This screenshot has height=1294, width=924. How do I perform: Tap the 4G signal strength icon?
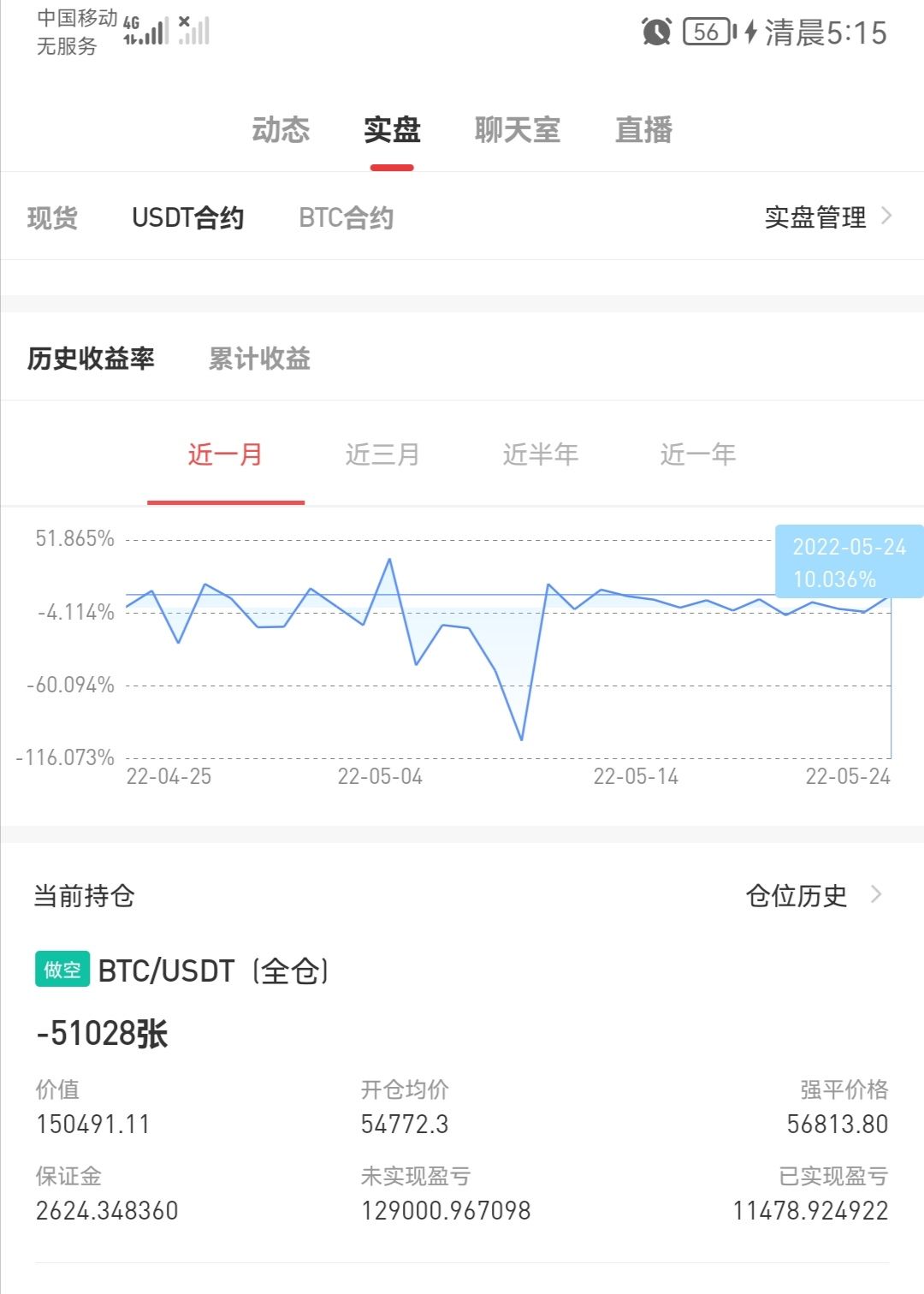[x=145, y=30]
